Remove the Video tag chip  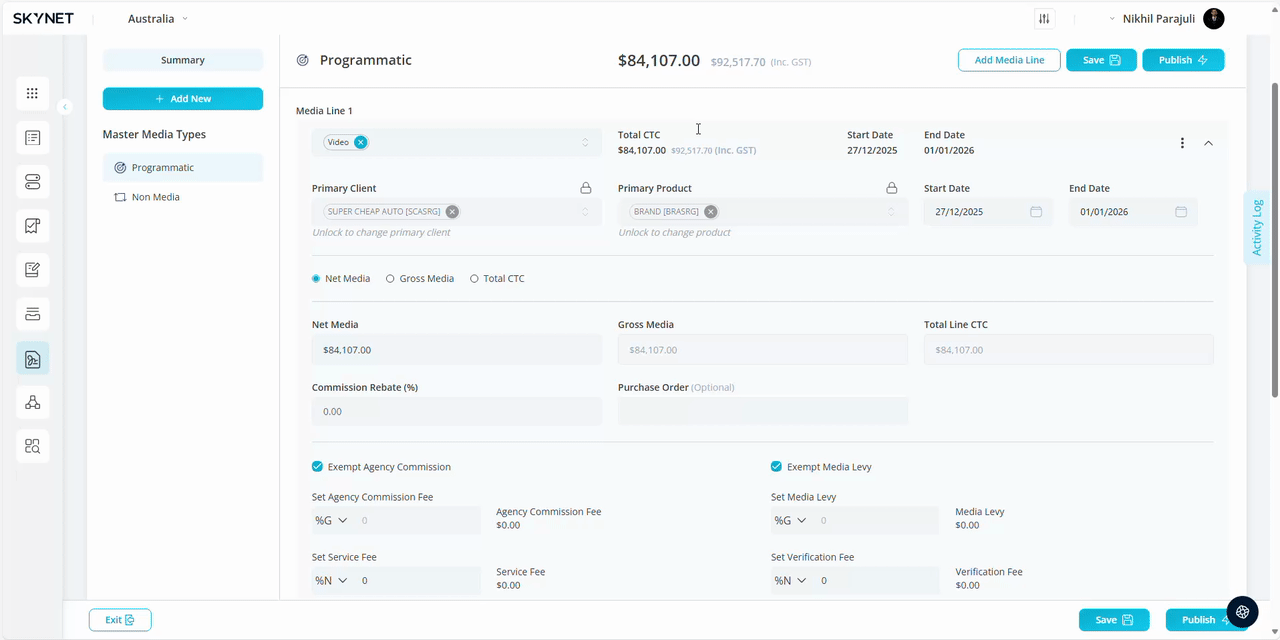coord(360,142)
